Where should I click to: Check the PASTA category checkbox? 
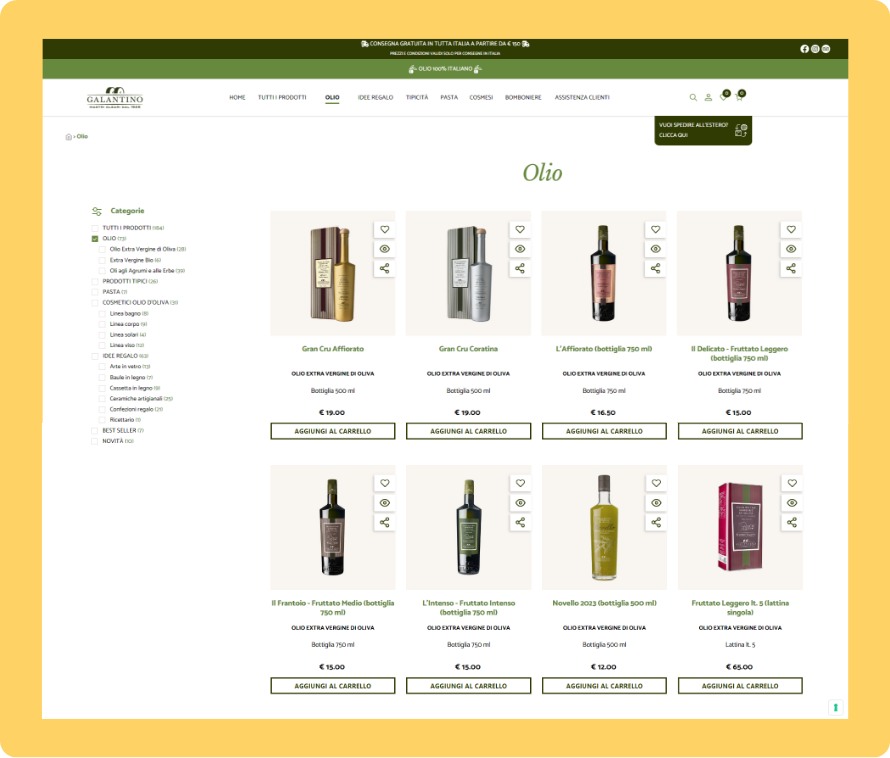[95, 292]
